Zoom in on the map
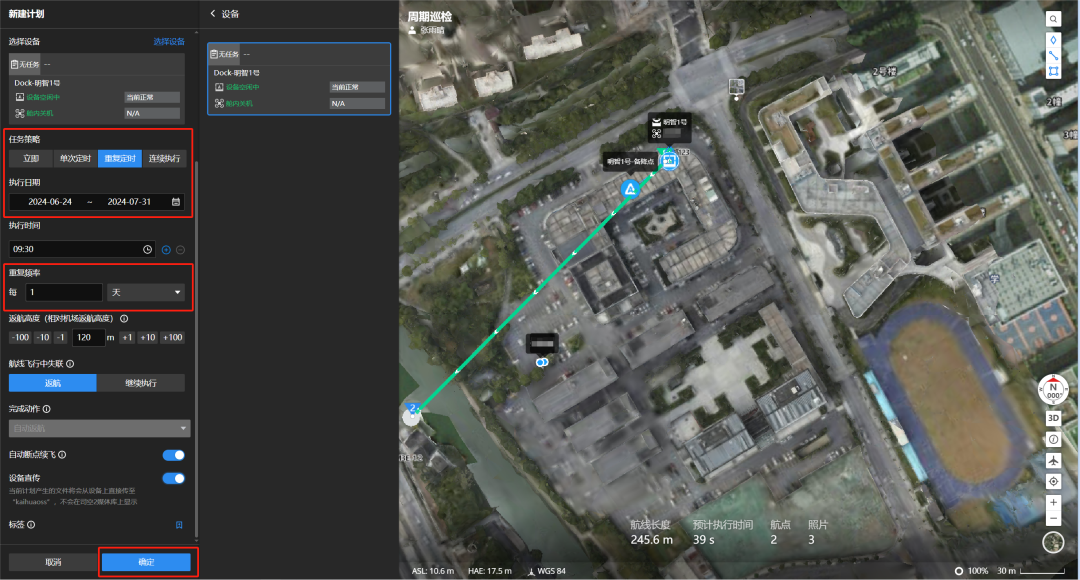The width and height of the screenshot is (1080, 580). (1053, 502)
